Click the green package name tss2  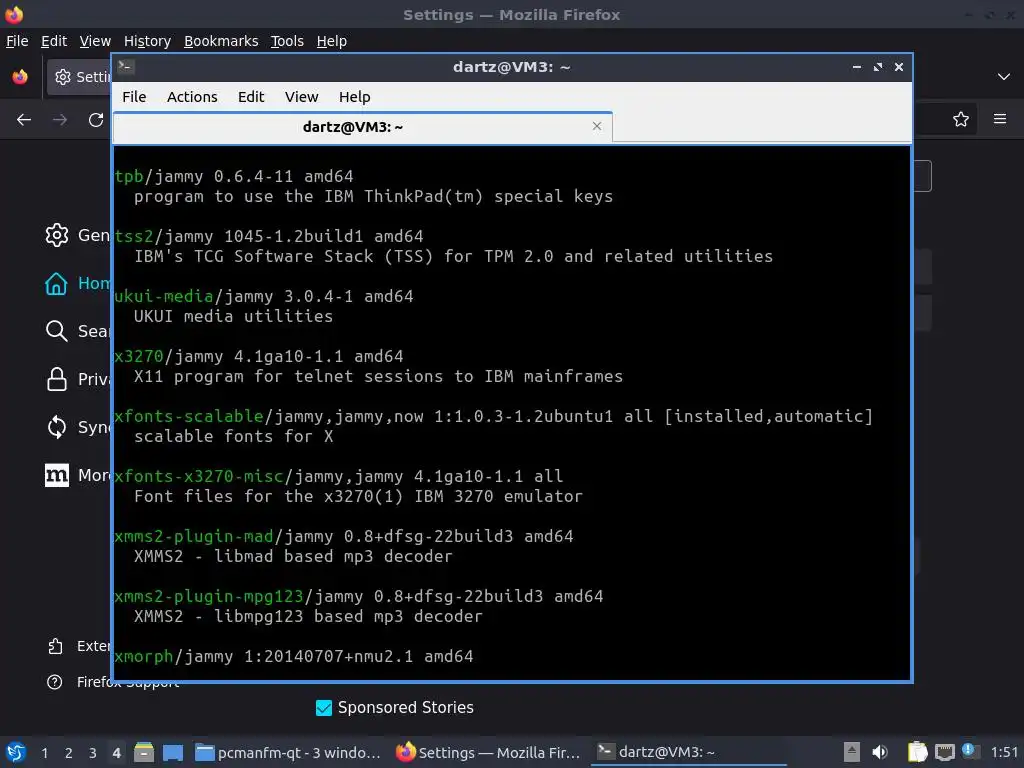(x=134, y=236)
